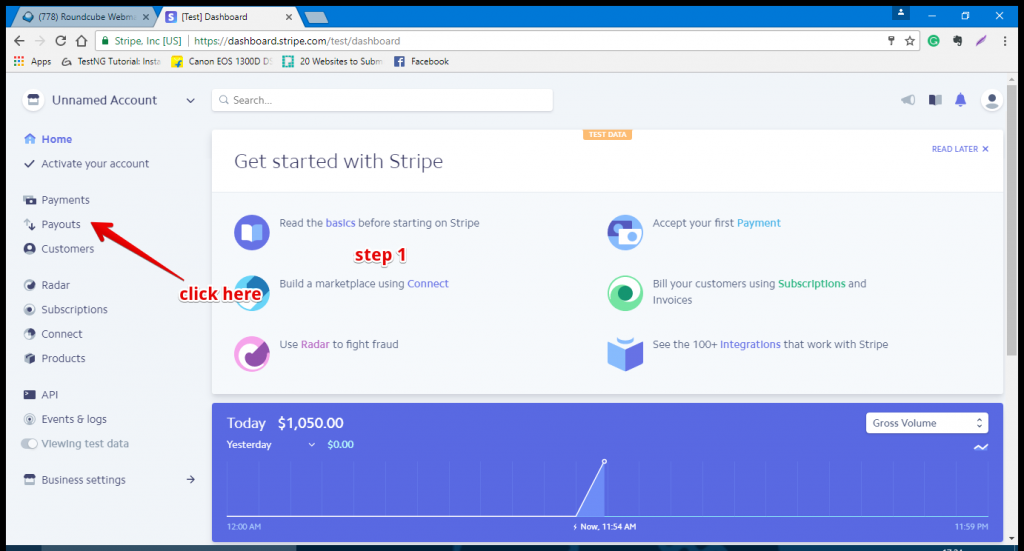Open the announcements megaphone icon
This screenshot has width=1024, height=551.
pos(908,100)
